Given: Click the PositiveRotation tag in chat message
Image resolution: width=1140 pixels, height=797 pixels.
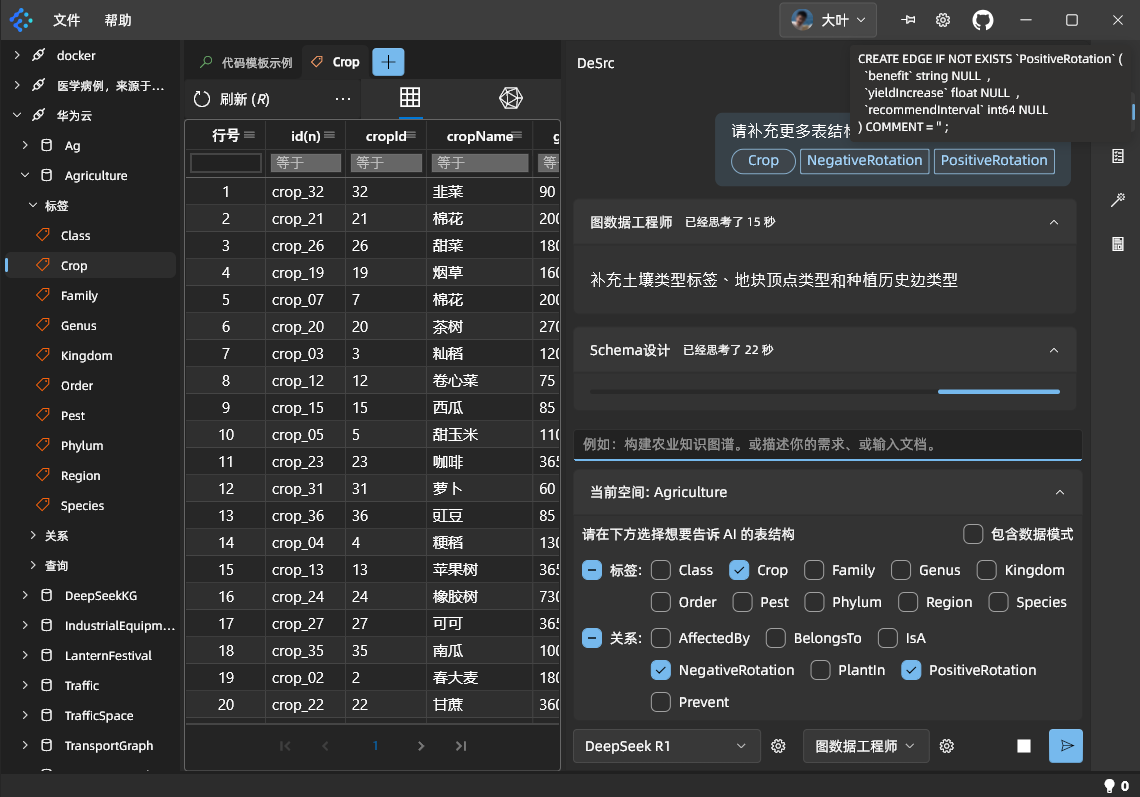Looking at the screenshot, I should click(x=994, y=161).
